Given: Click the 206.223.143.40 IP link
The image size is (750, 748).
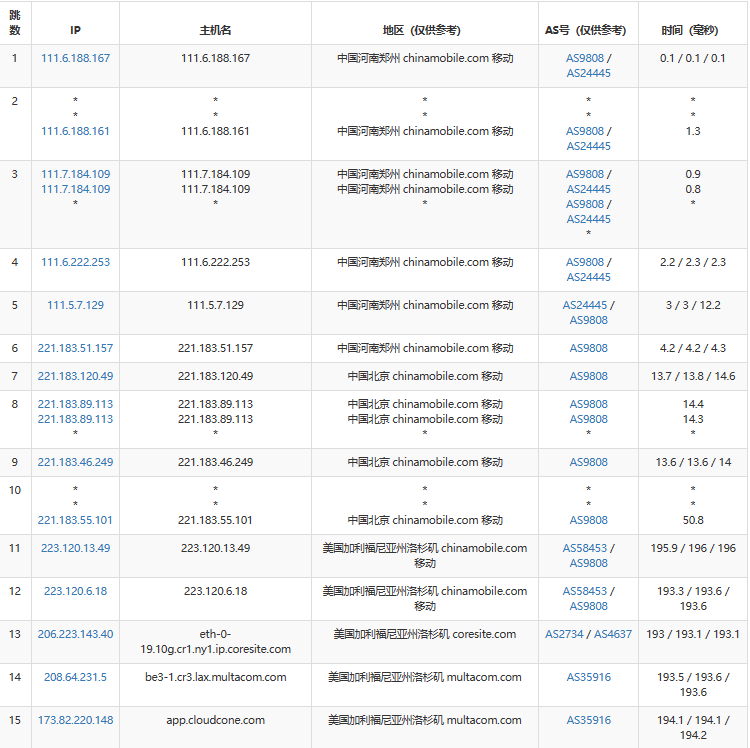Looking at the screenshot, I should (76, 634).
